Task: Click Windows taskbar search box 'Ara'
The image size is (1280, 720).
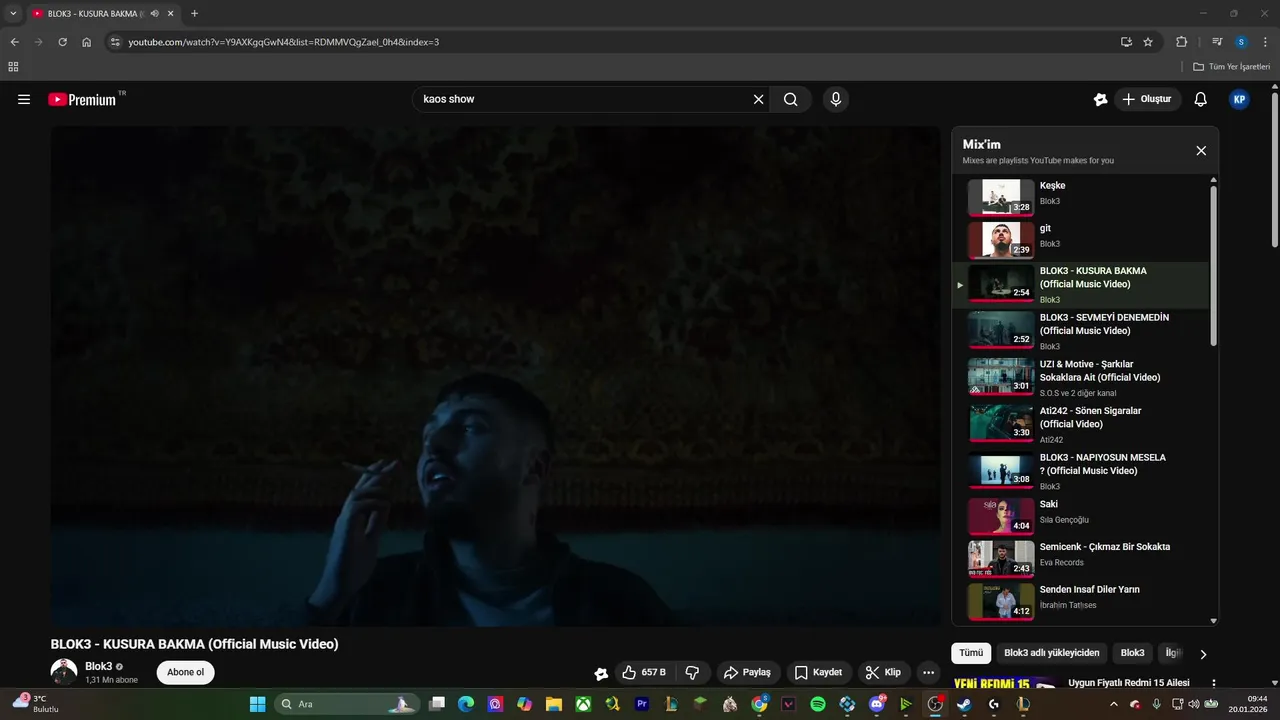Action: point(345,704)
